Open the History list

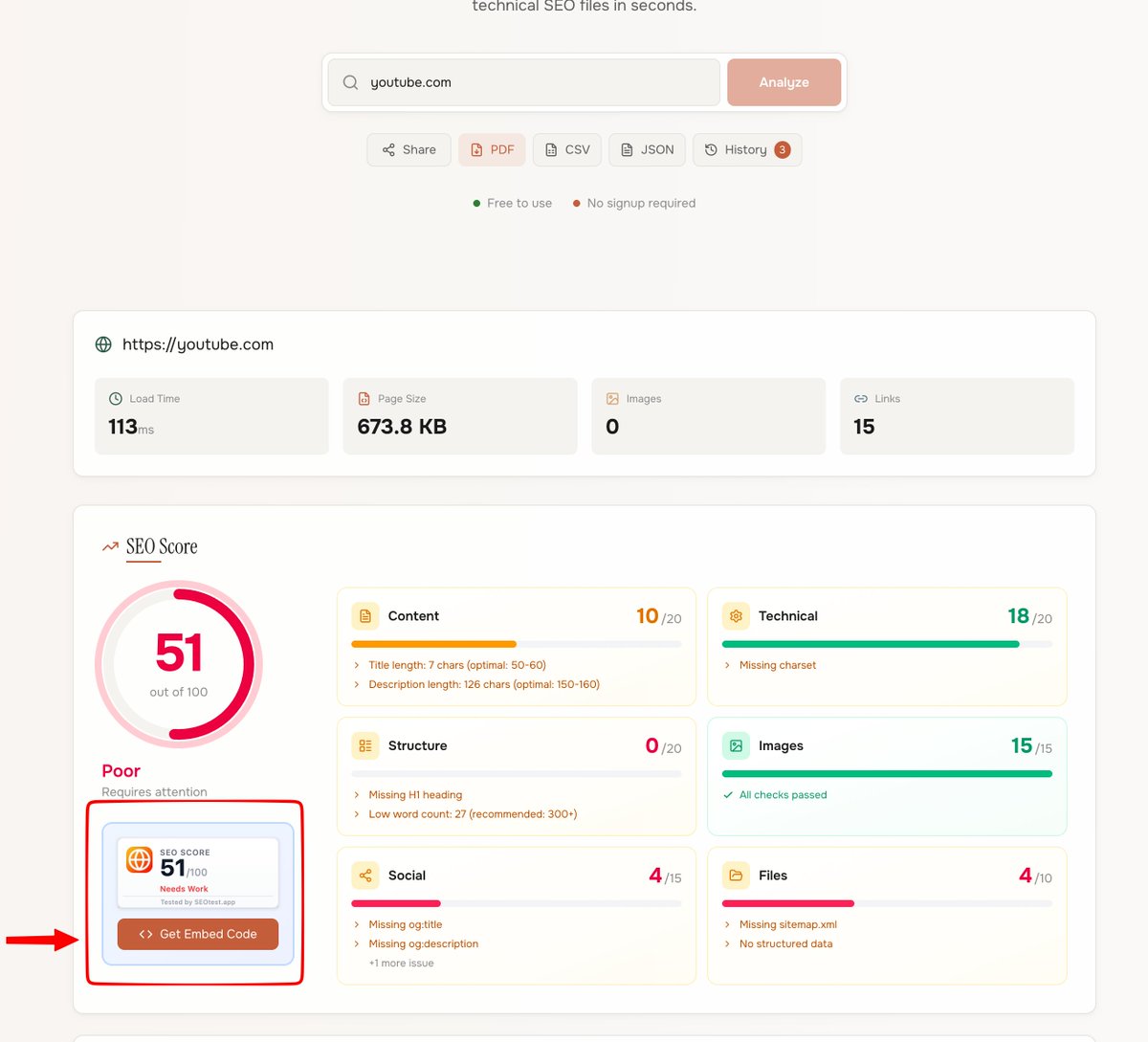point(747,149)
